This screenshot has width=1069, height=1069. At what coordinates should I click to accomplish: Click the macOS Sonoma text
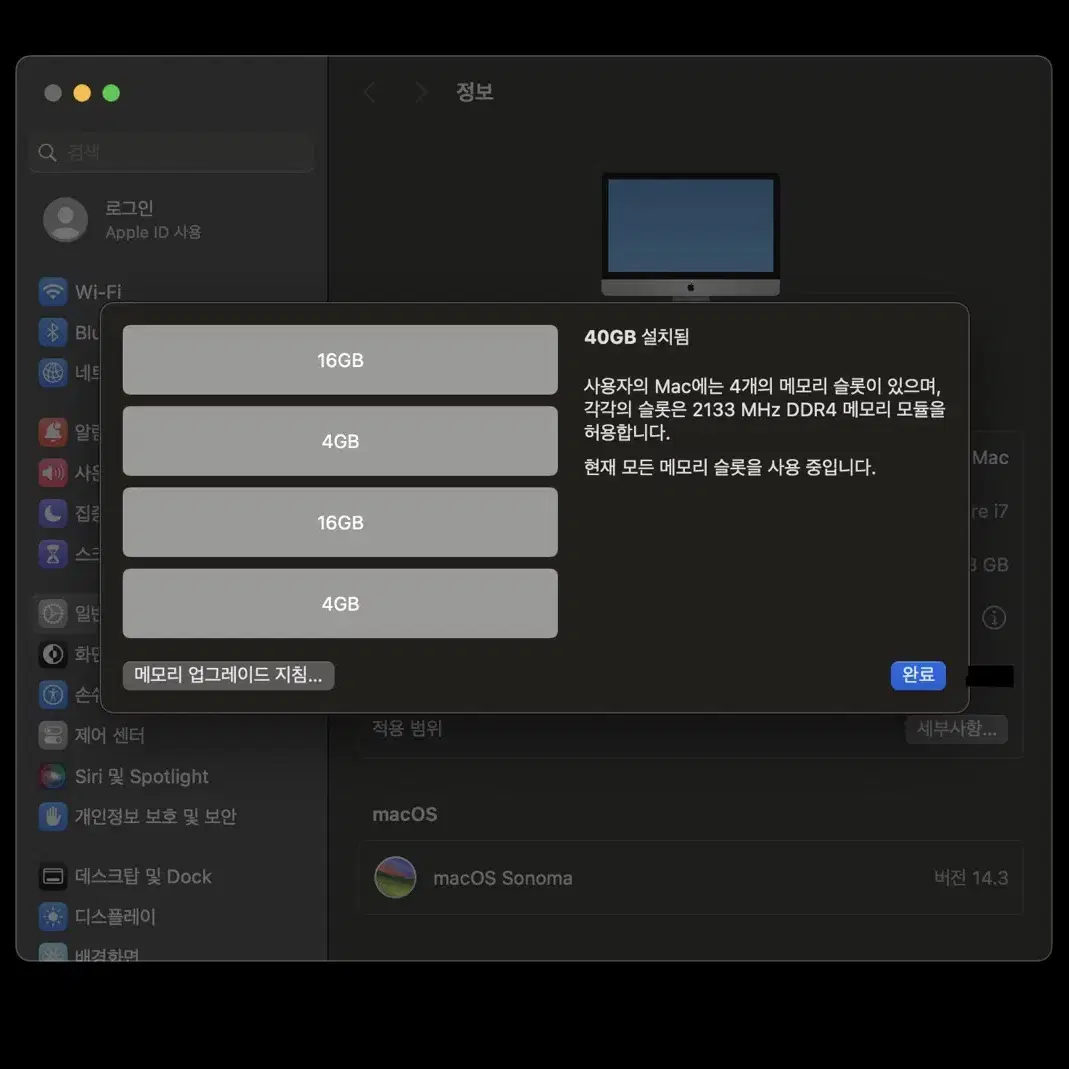coord(503,878)
